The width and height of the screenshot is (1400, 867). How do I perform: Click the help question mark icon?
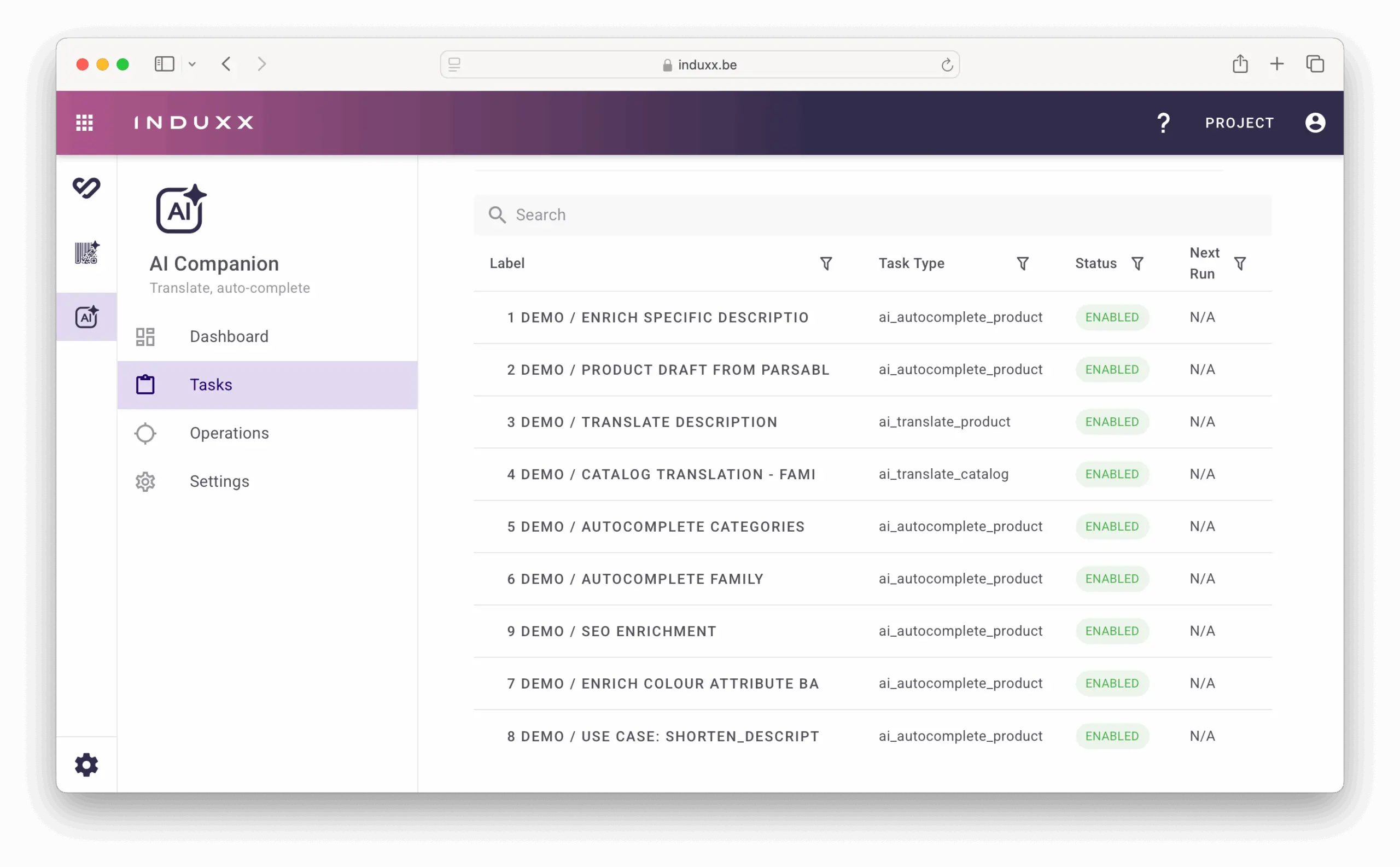pyautogui.click(x=1163, y=123)
